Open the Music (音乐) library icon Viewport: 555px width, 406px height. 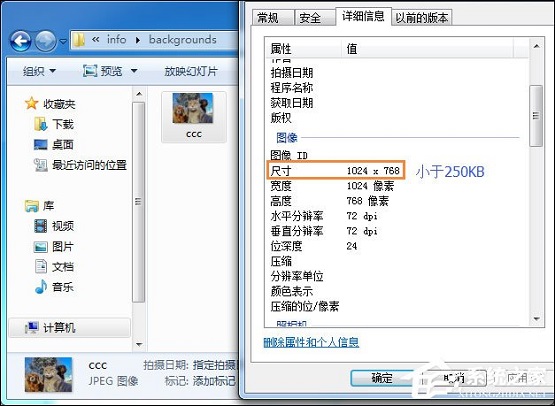40,286
